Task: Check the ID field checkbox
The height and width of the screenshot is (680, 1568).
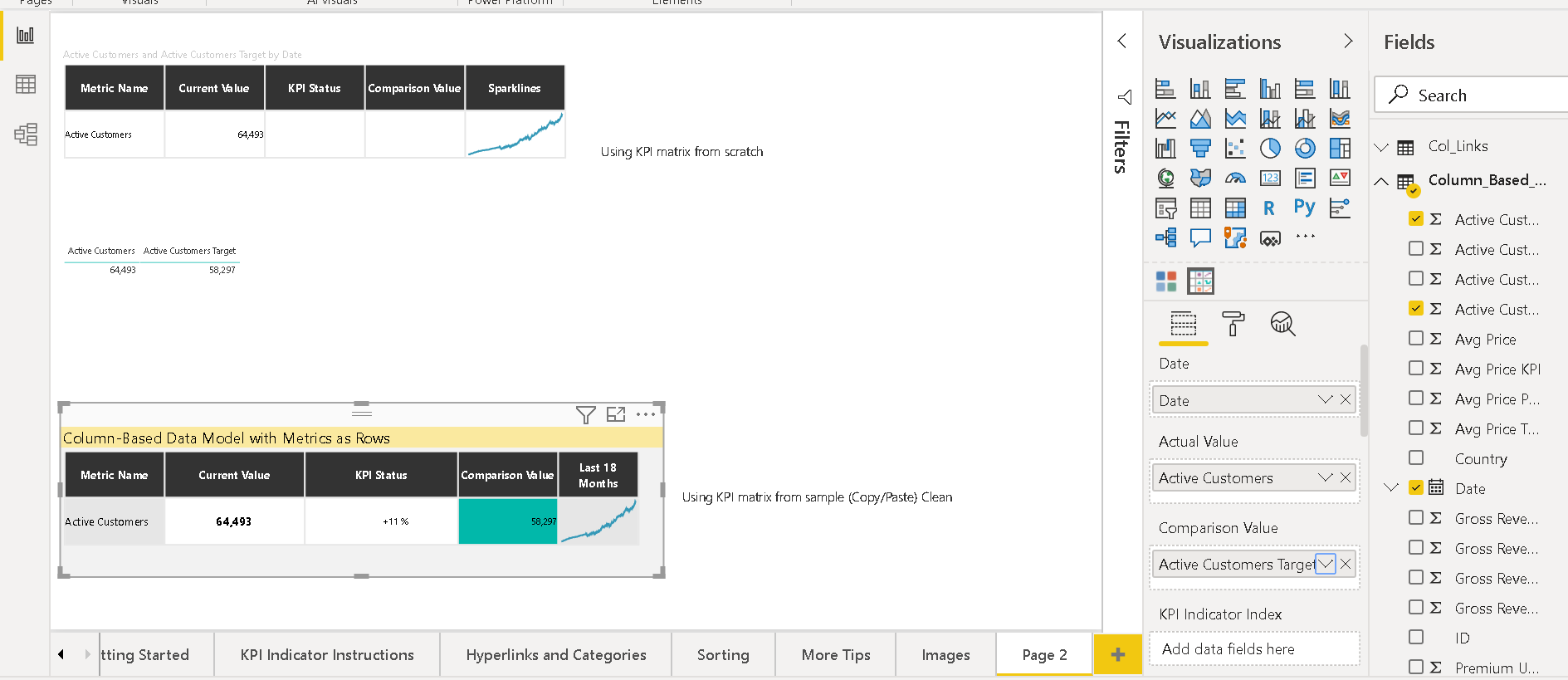Action: (x=1416, y=638)
